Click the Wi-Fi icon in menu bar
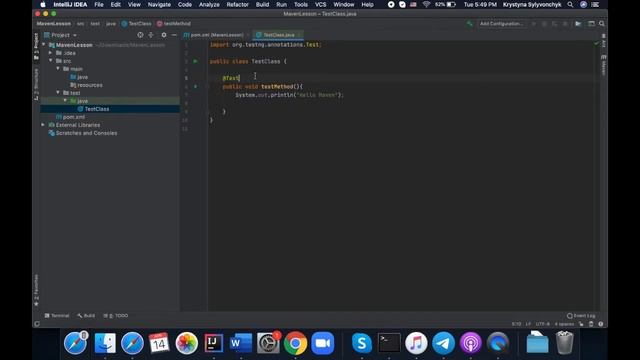The image size is (640, 360). tap(426, 4)
